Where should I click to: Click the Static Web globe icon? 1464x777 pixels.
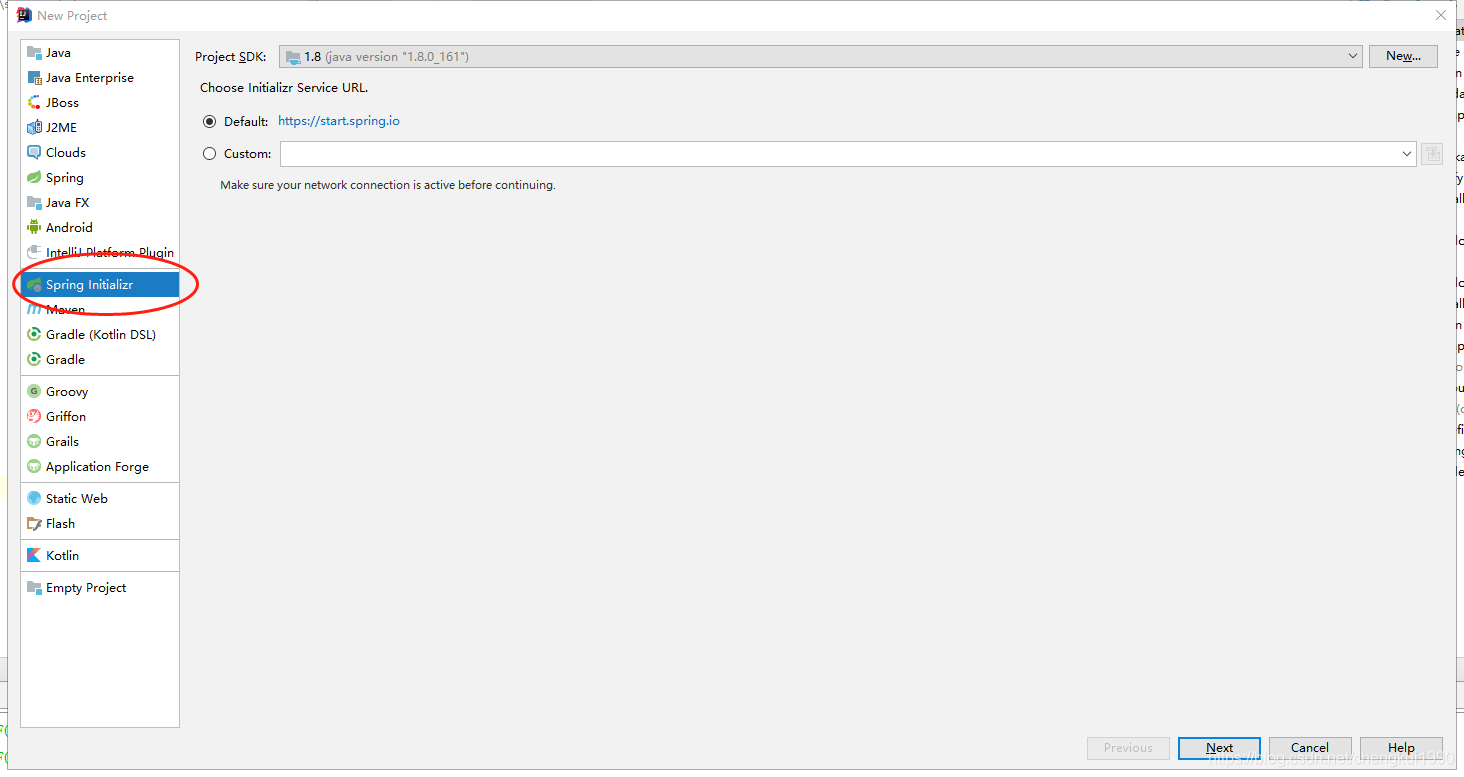(x=34, y=499)
